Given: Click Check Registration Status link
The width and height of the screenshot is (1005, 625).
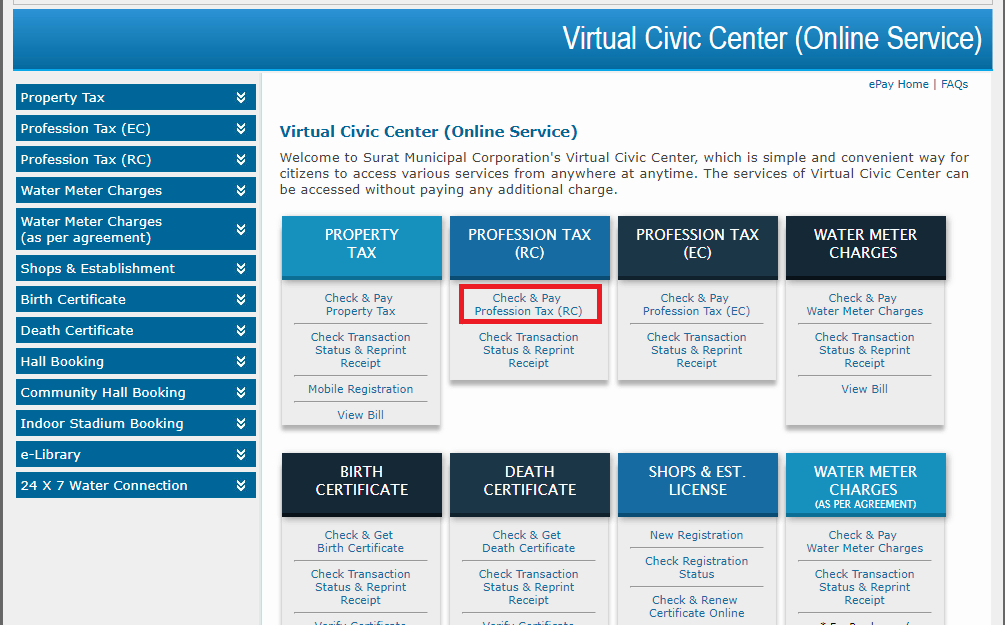Looking at the screenshot, I should (696, 567).
